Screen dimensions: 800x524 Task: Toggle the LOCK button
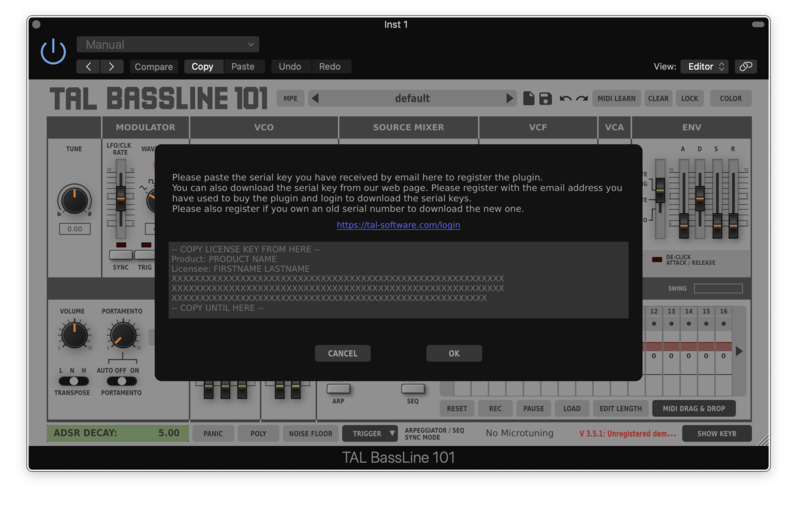click(x=689, y=98)
